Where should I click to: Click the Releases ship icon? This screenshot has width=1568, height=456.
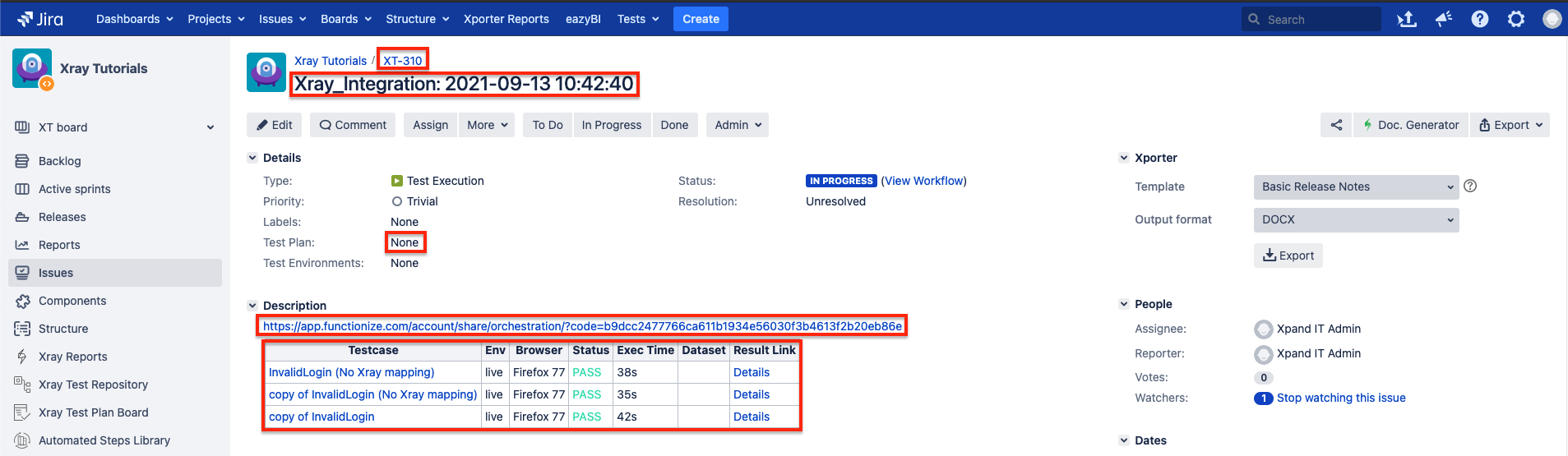point(22,217)
